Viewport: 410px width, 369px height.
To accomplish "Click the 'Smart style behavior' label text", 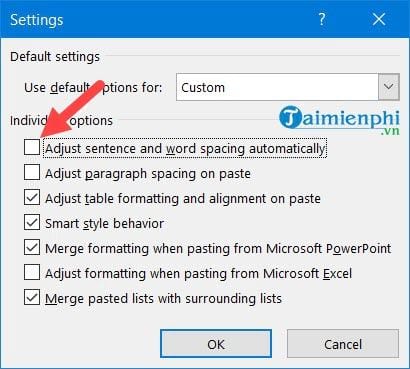I will (x=105, y=223).
